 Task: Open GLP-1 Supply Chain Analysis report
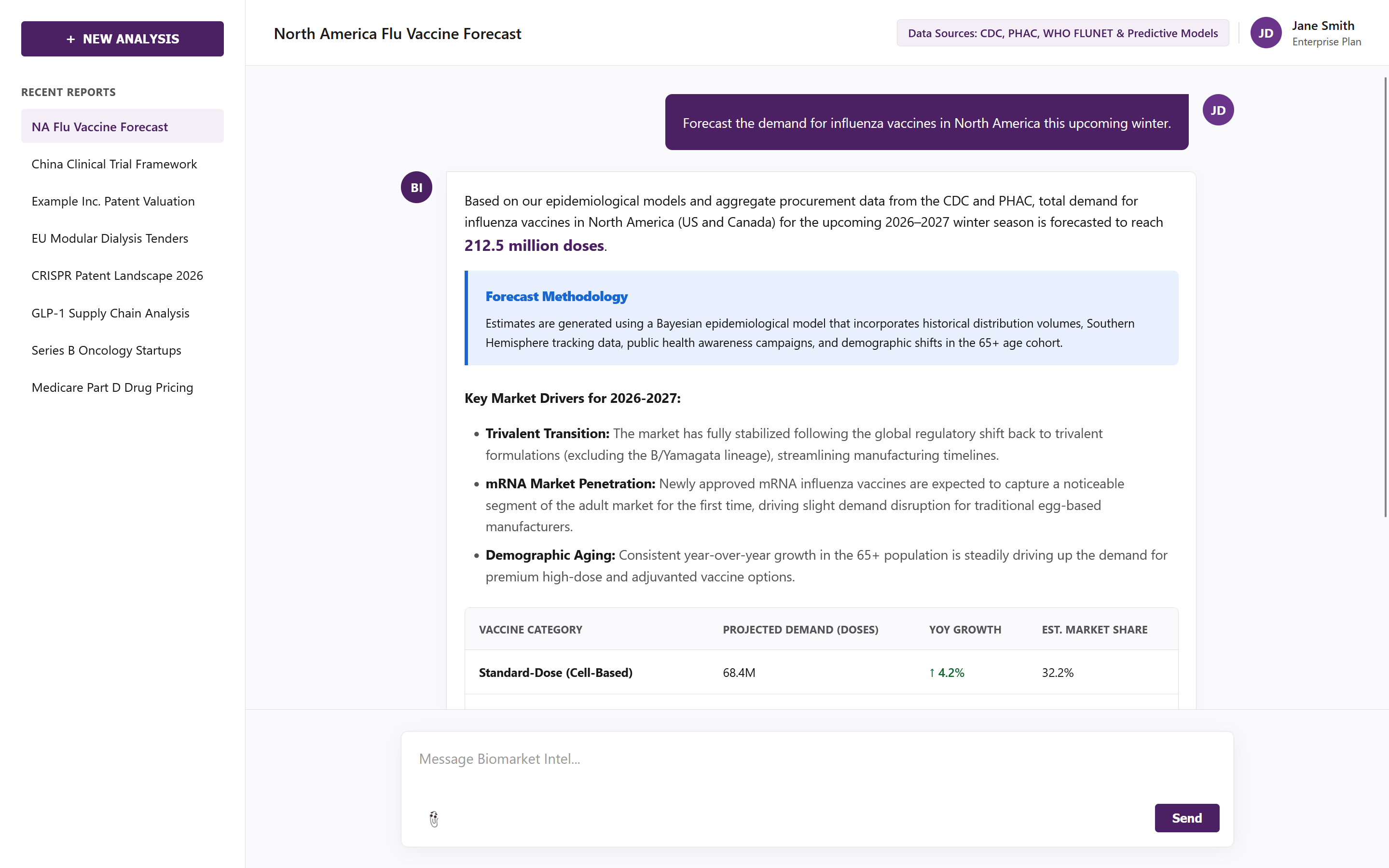pyautogui.click(x=110, y=313)
